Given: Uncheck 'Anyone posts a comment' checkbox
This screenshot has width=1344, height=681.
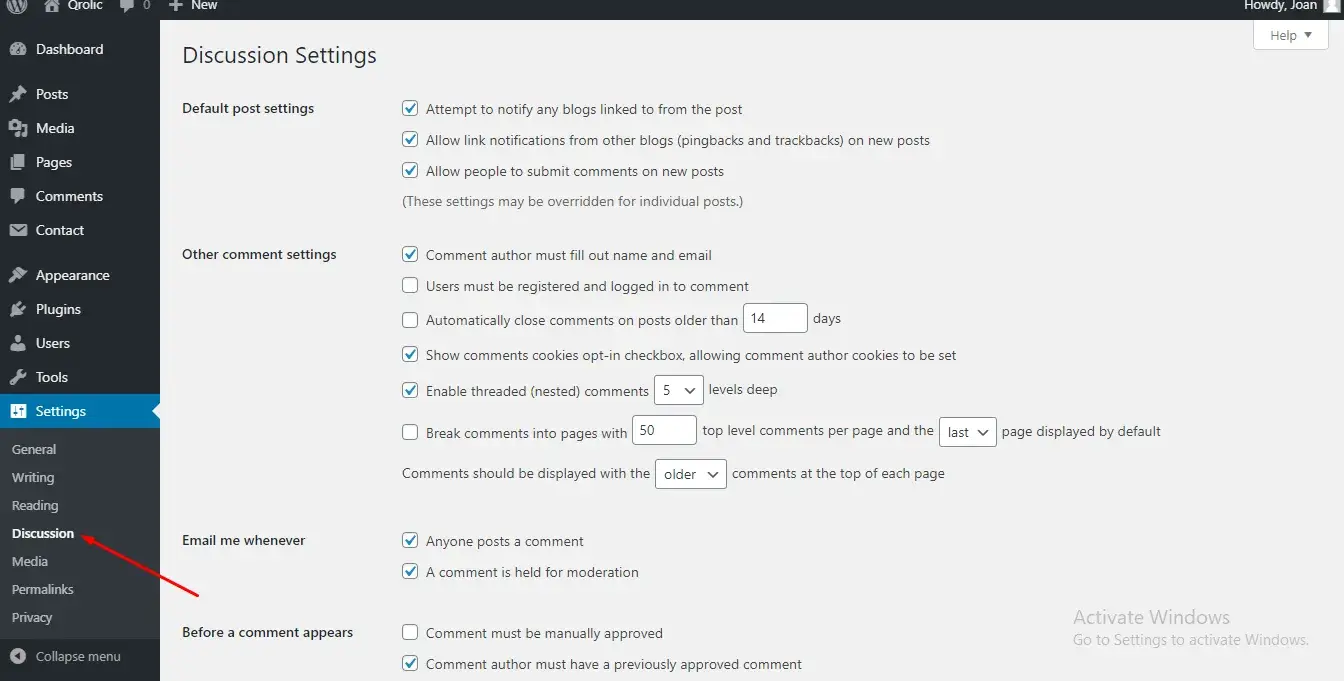Looking at the screenshot, I should pos(410,540).
